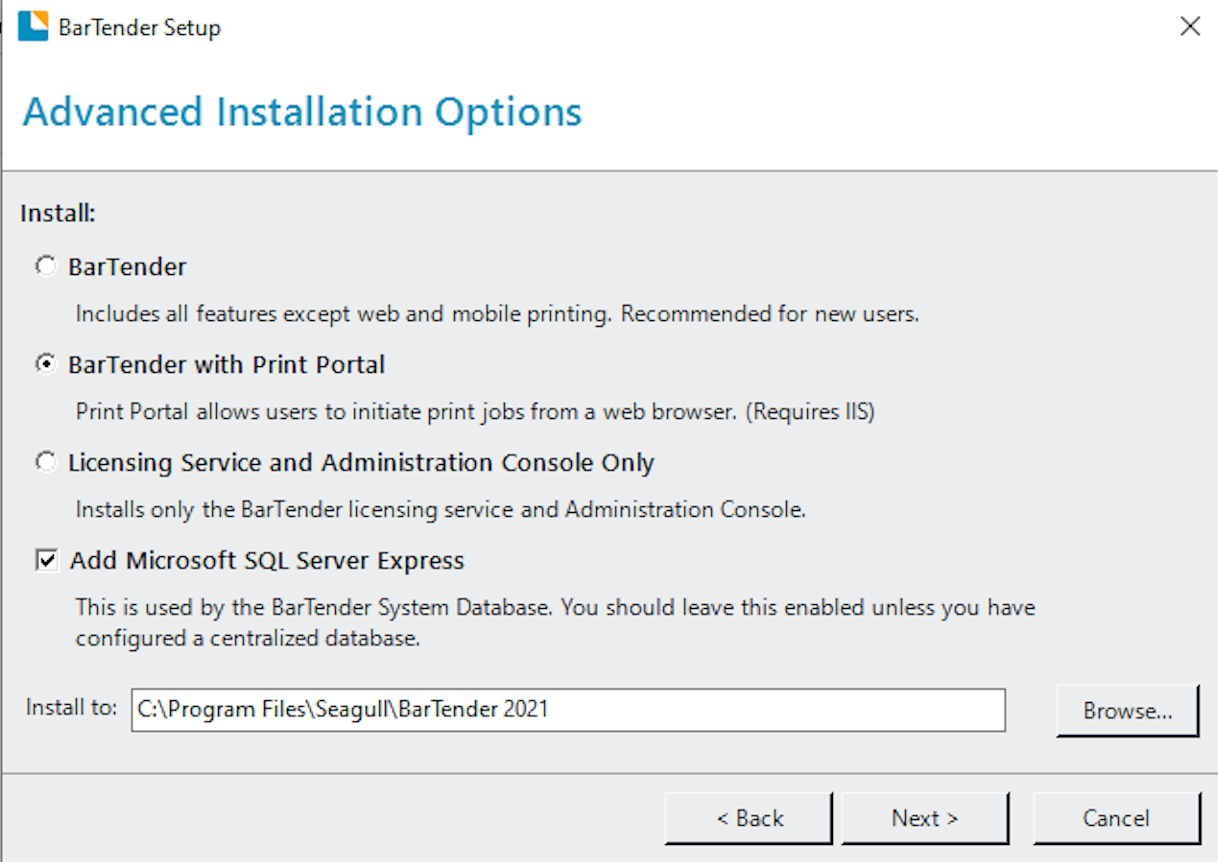Open the Browse... folder picker

click(x=1127, y=711)
